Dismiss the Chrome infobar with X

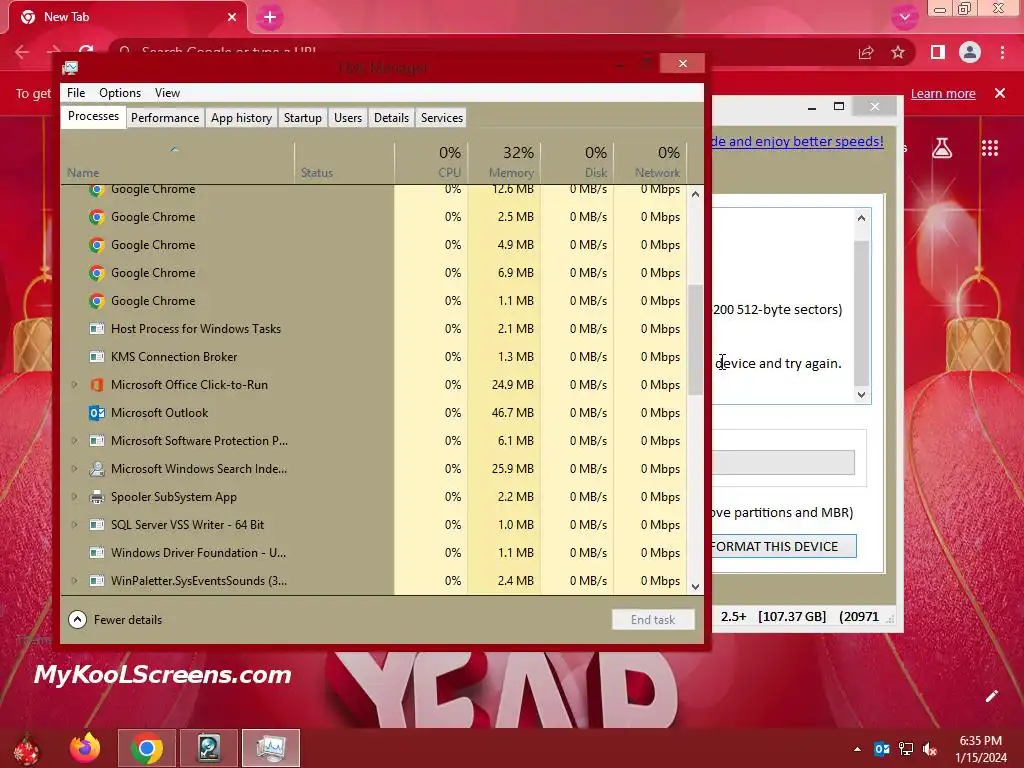(x=1000, y=93)
